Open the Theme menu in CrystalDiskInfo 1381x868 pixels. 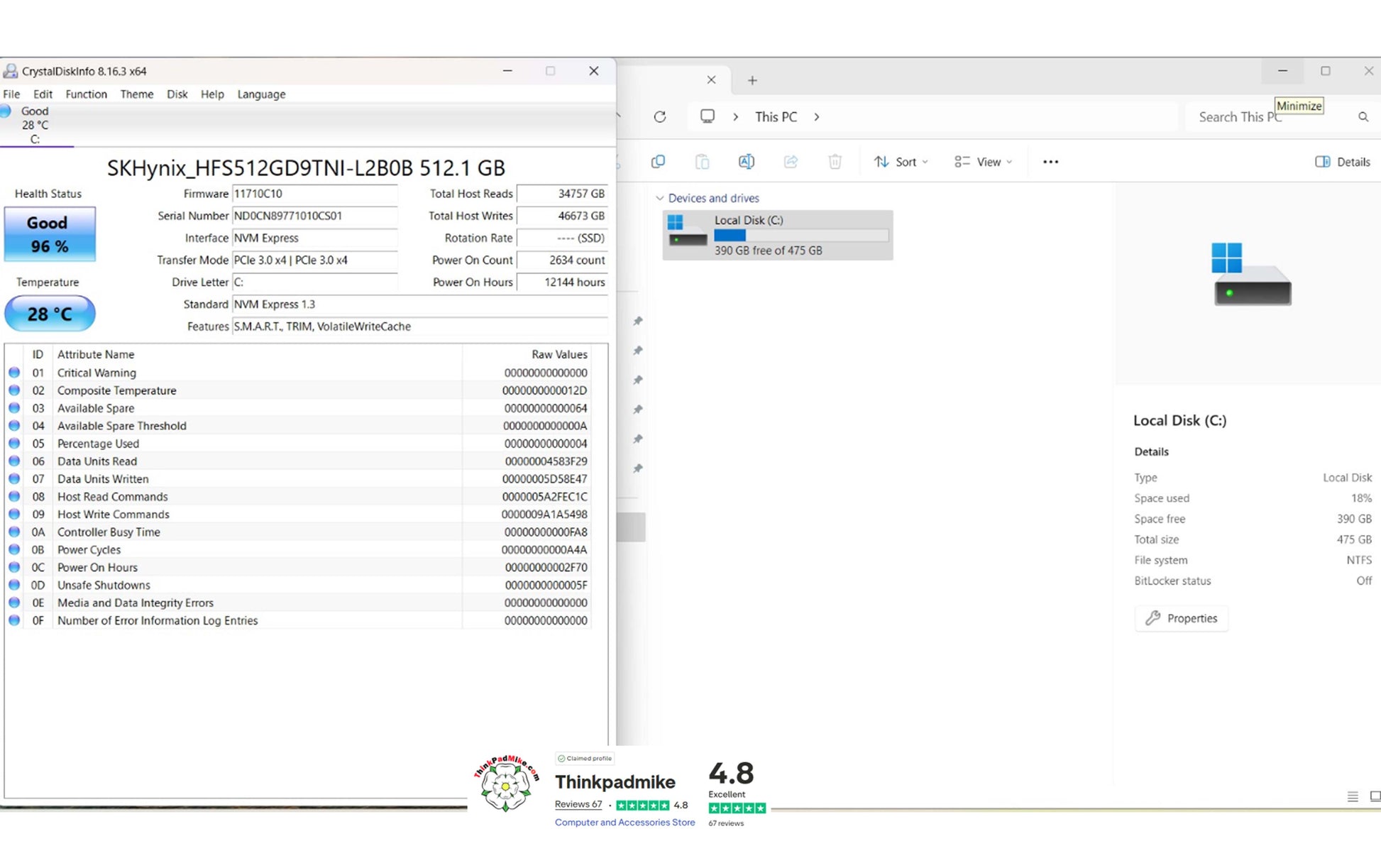coord(136,94)
